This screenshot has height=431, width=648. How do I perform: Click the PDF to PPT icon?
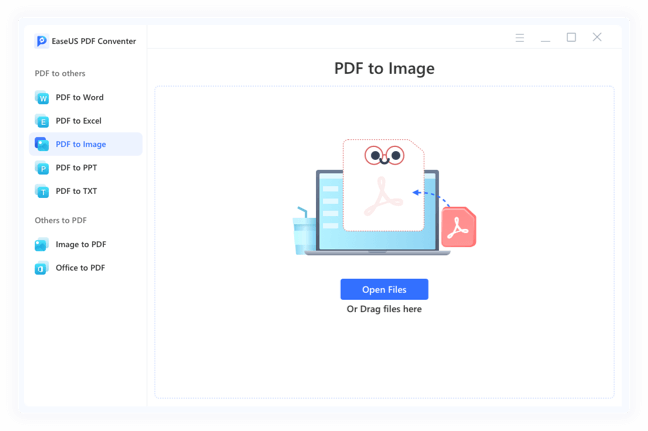coord(42,168)
